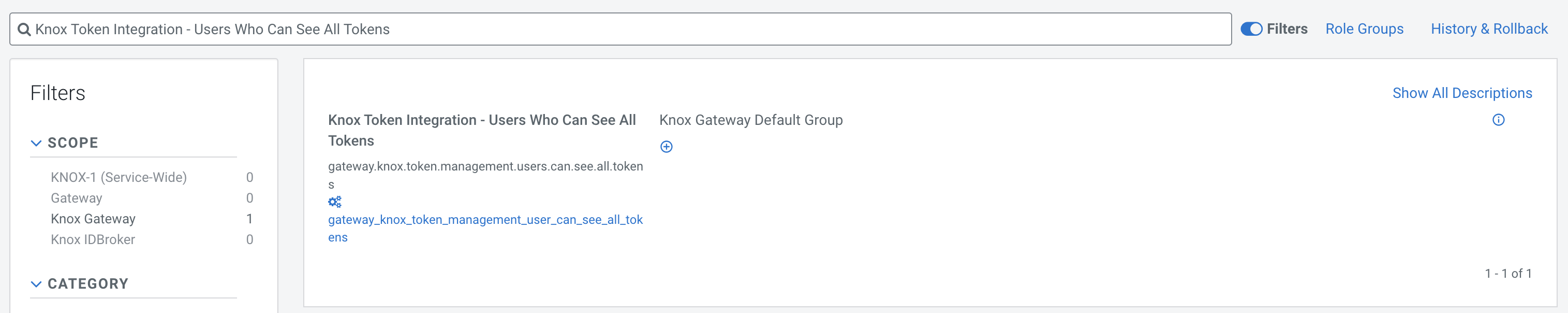This screenshot has width=1568, height=313.
Task: Collapse the CATEGORY filter section
Action: 36,283
